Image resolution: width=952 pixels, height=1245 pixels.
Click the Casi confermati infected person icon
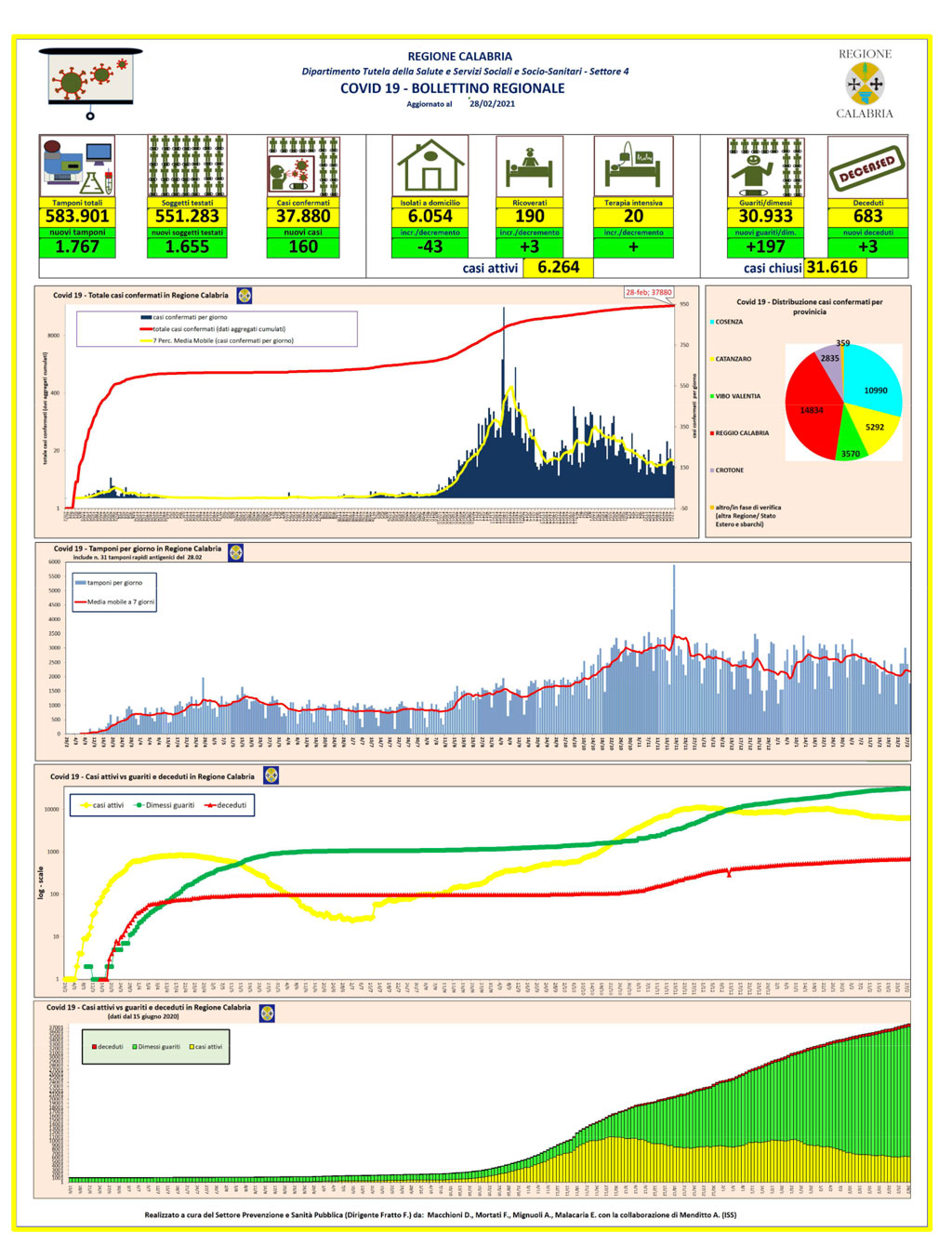tap(303, 166)
